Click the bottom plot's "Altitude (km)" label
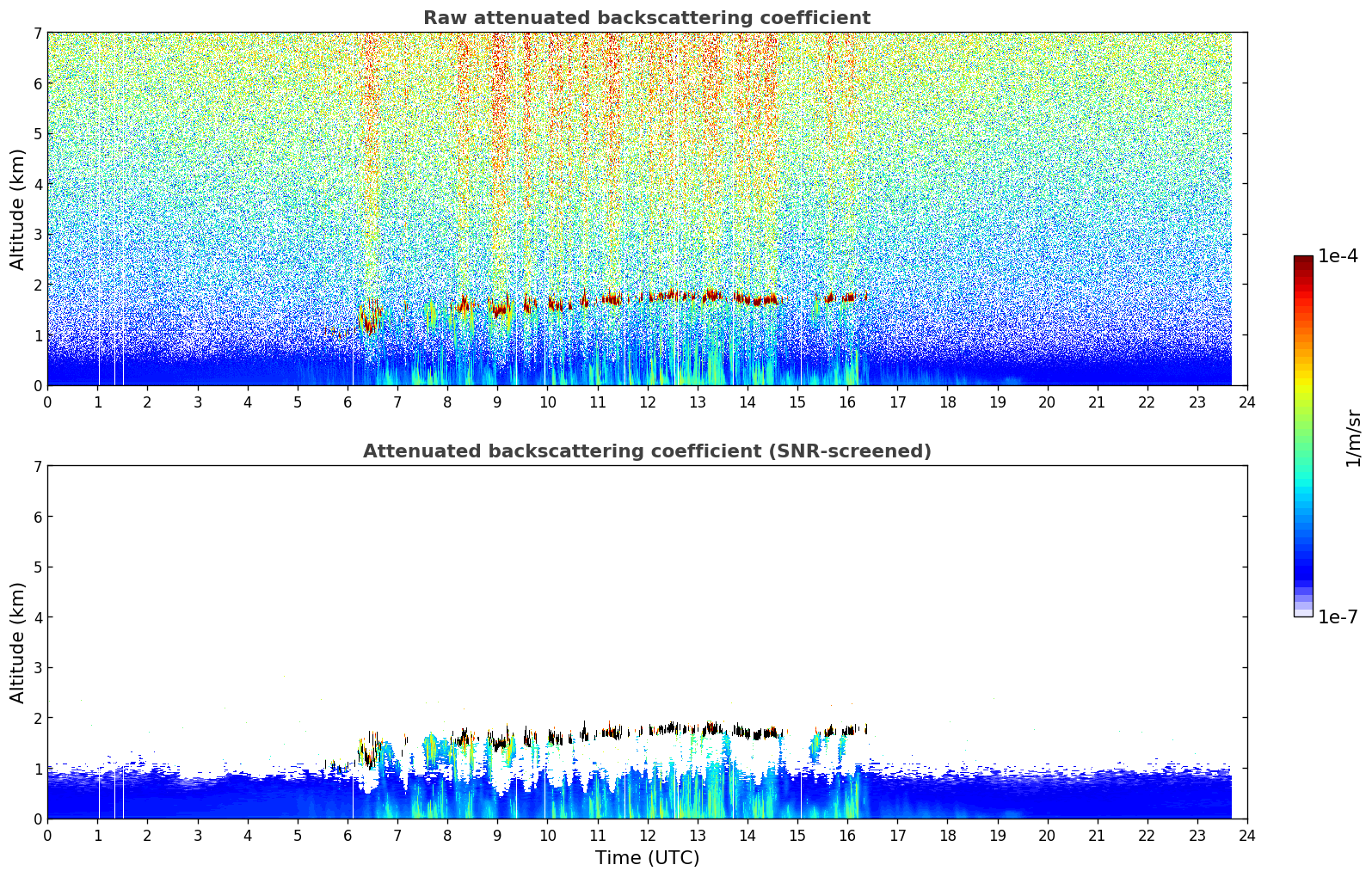Screen dimensions: 1372x877 click(18, 642)
